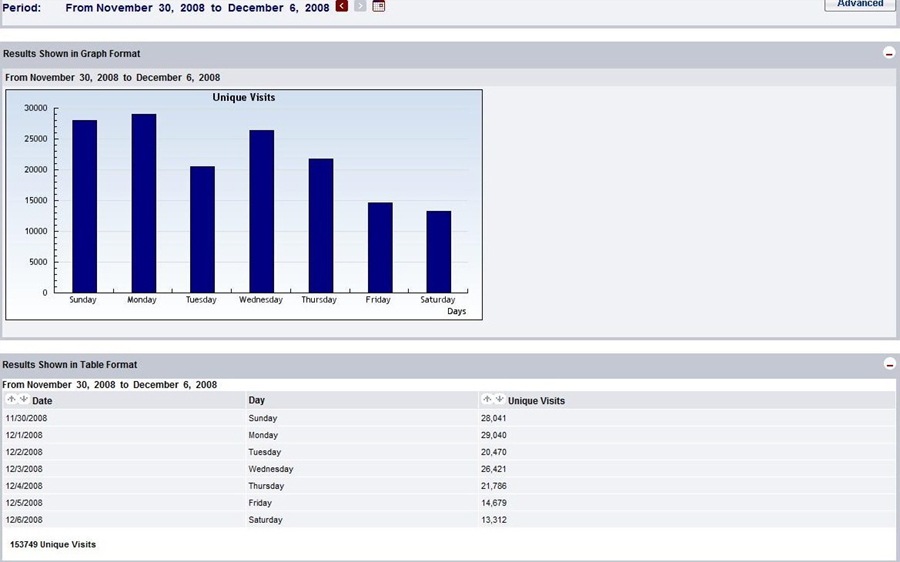Click the Friday label under the chart
The width and height of the screenshot is (900, 562).
pos(378,300)
